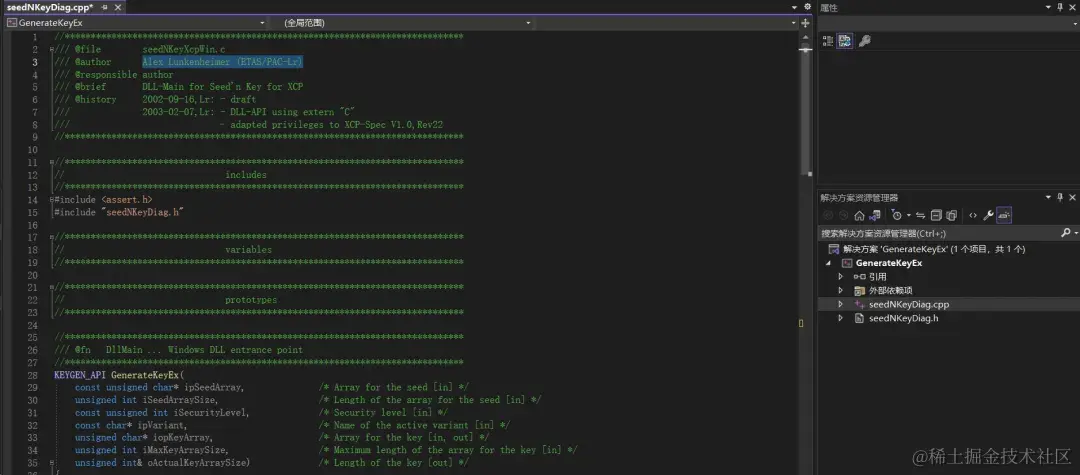The width and height of the screenshot is (1080, 475).
Task: Collapse the variables comment block at line 17
Action: pos(52,238)
